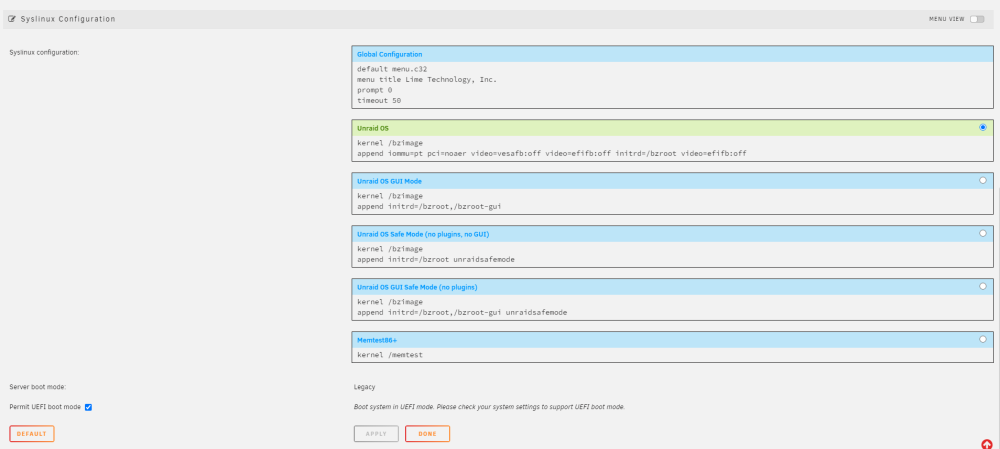Click the Syslinux Configuration section title
1000x449 pixels.
(68, 19)
